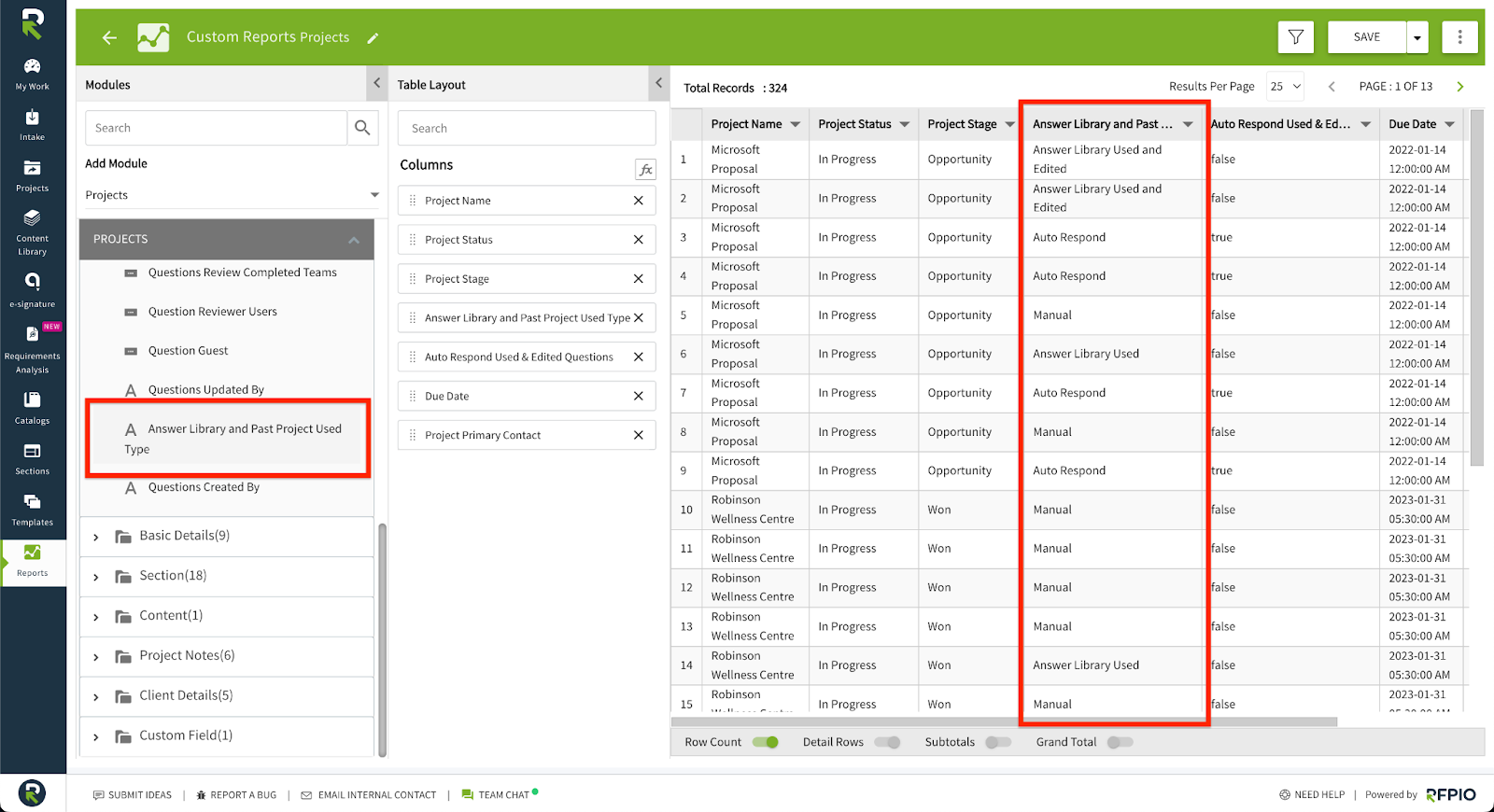Click REPORT A BUG in the footer
The width and height of the screenshot is (1494, 812).
pos(236,795)
